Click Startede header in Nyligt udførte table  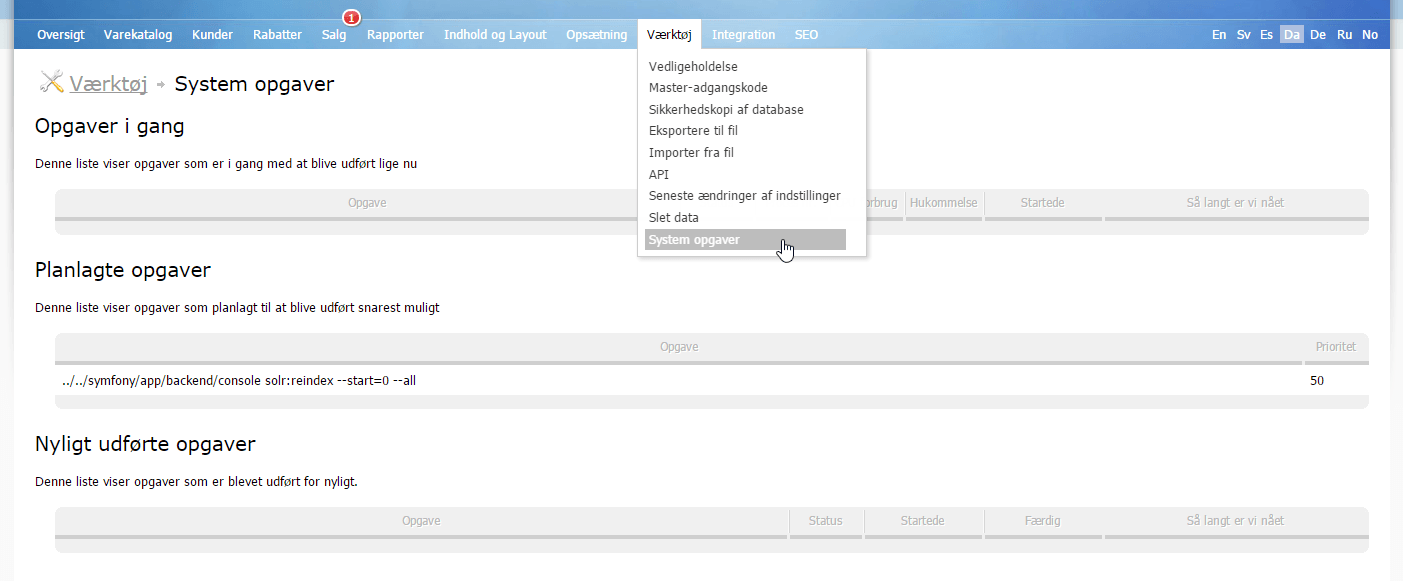(924, 521)
